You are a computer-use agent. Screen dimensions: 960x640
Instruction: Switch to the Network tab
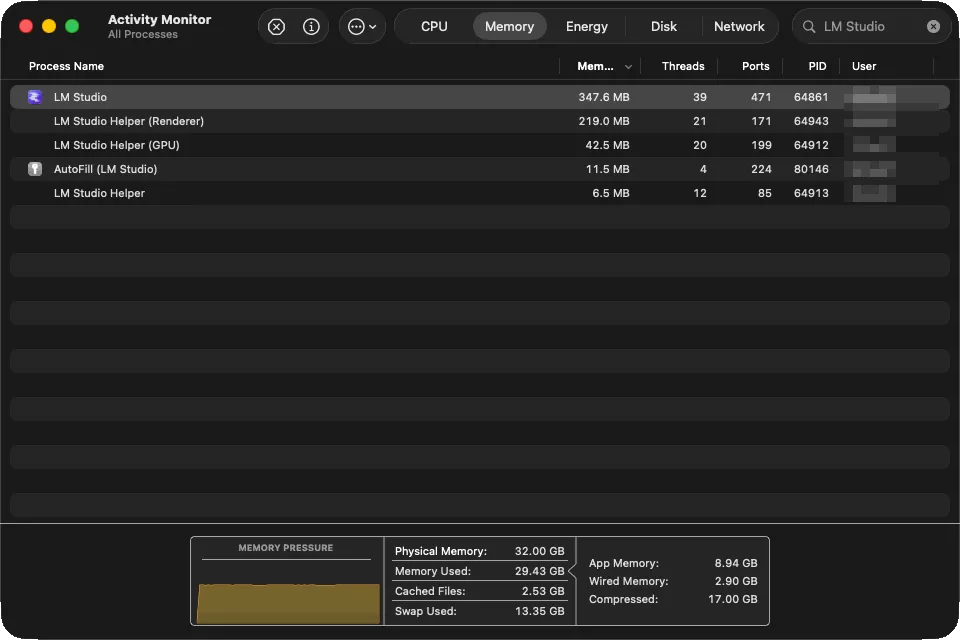pos(739,26)
